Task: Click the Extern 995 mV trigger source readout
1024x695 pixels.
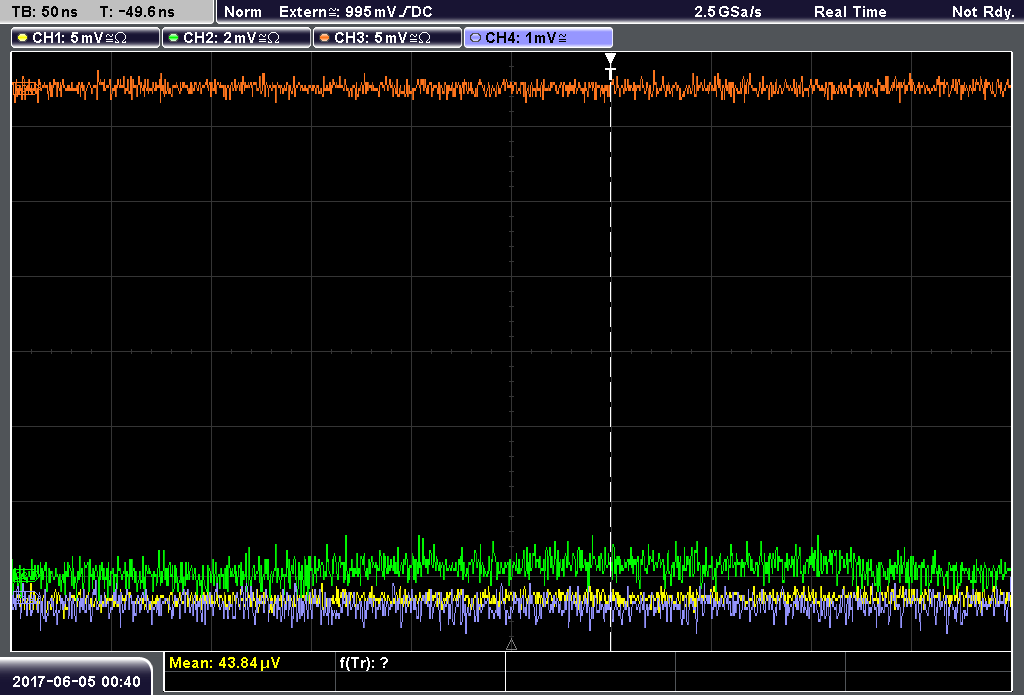Action: [x=355, y=12]
